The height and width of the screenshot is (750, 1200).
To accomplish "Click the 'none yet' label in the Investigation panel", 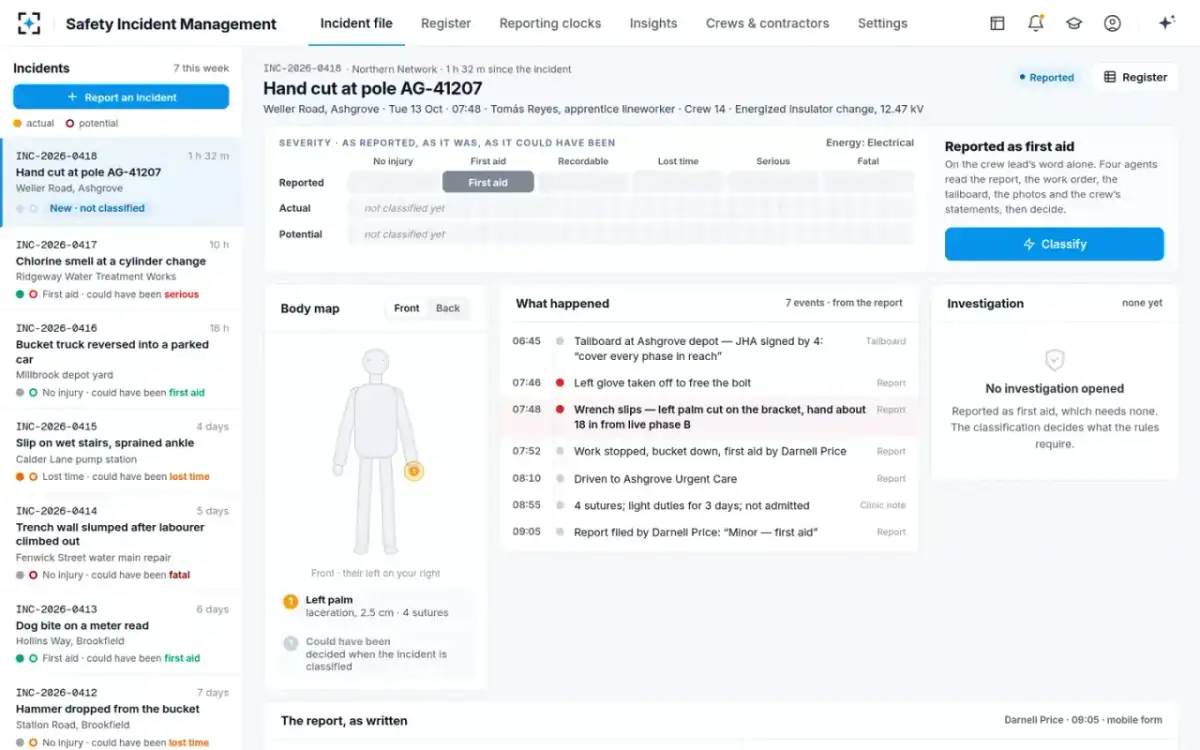I will [1142, 303].
